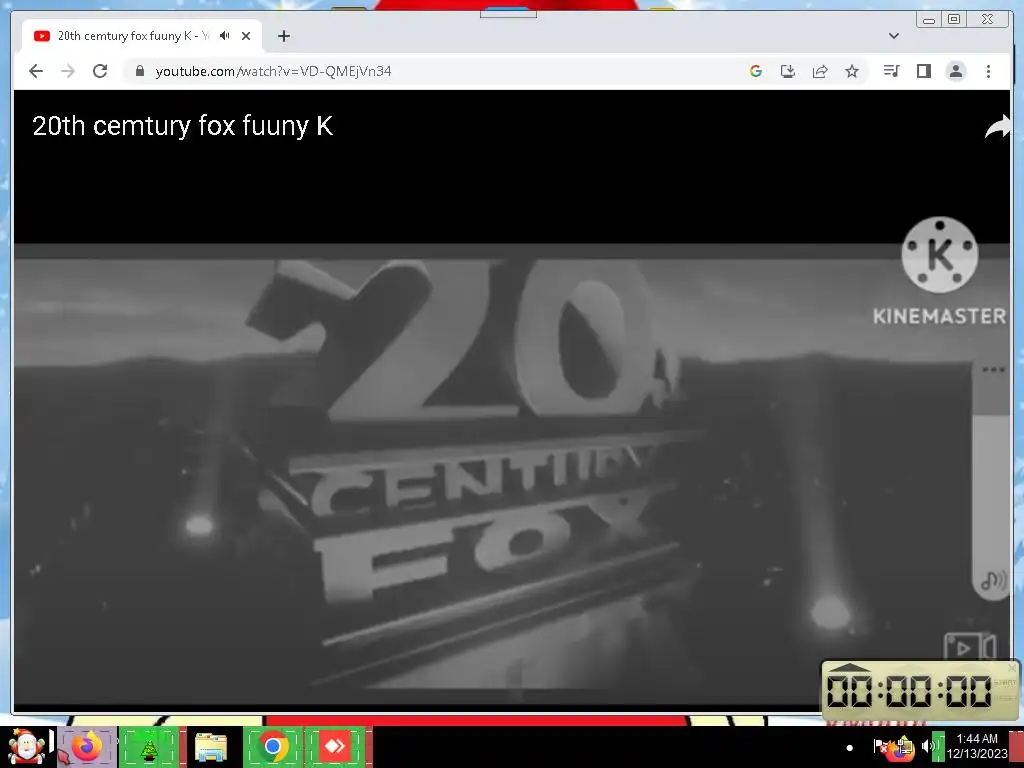Open the clock showing 1:44 AM

[x=976, y=746]
